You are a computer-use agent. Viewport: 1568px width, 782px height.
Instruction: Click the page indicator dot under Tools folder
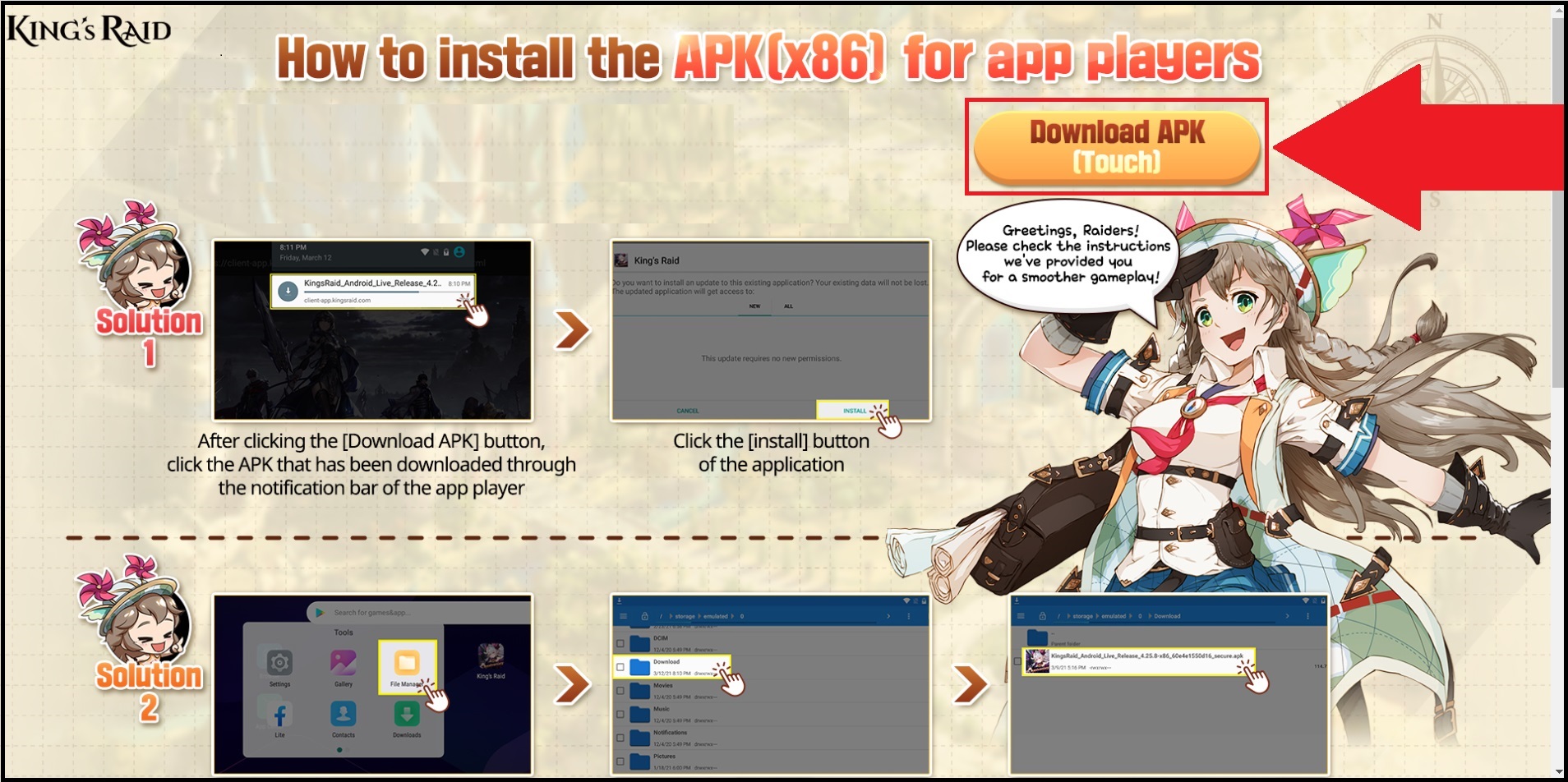pos(339,750)
